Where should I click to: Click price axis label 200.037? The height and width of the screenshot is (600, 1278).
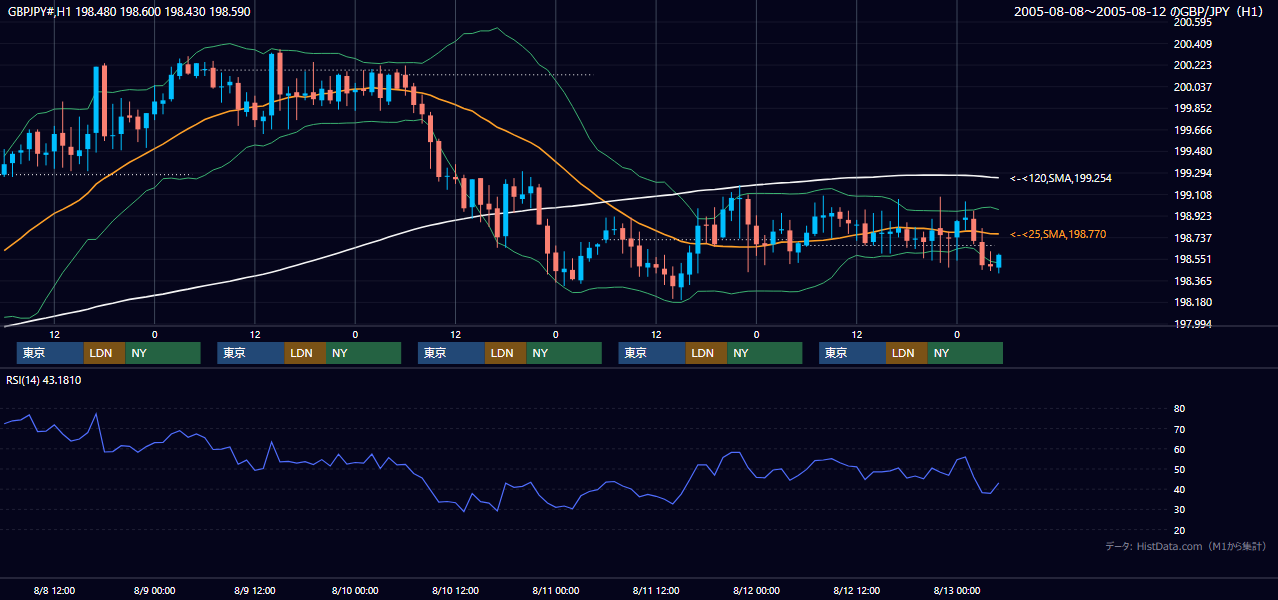(1192, 87)
